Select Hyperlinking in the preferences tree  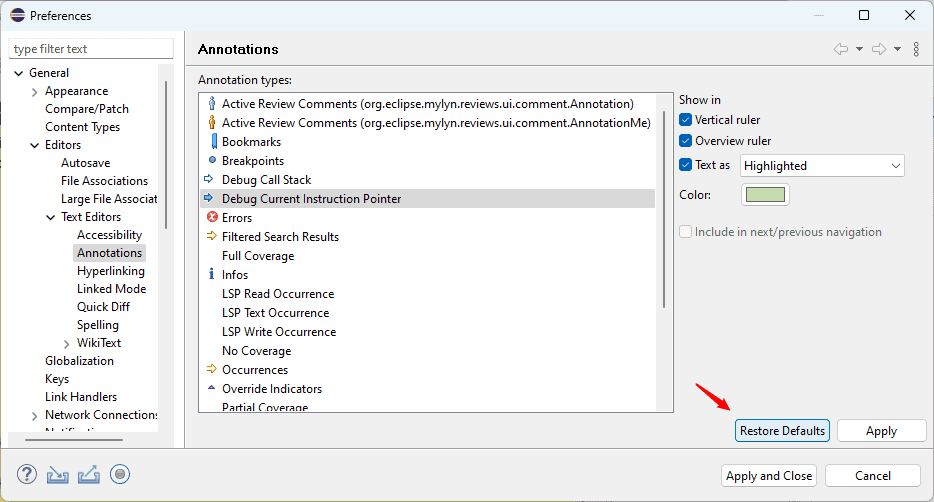(110, 271)
